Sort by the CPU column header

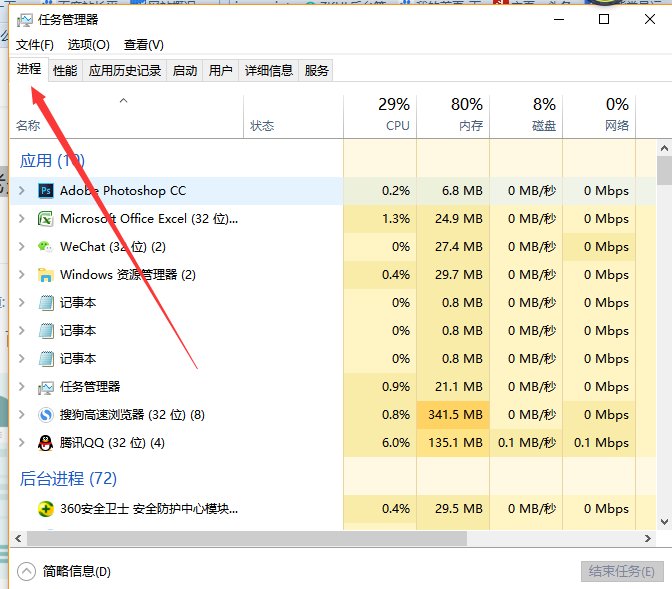pyautogui.click(x=380, y=115)
